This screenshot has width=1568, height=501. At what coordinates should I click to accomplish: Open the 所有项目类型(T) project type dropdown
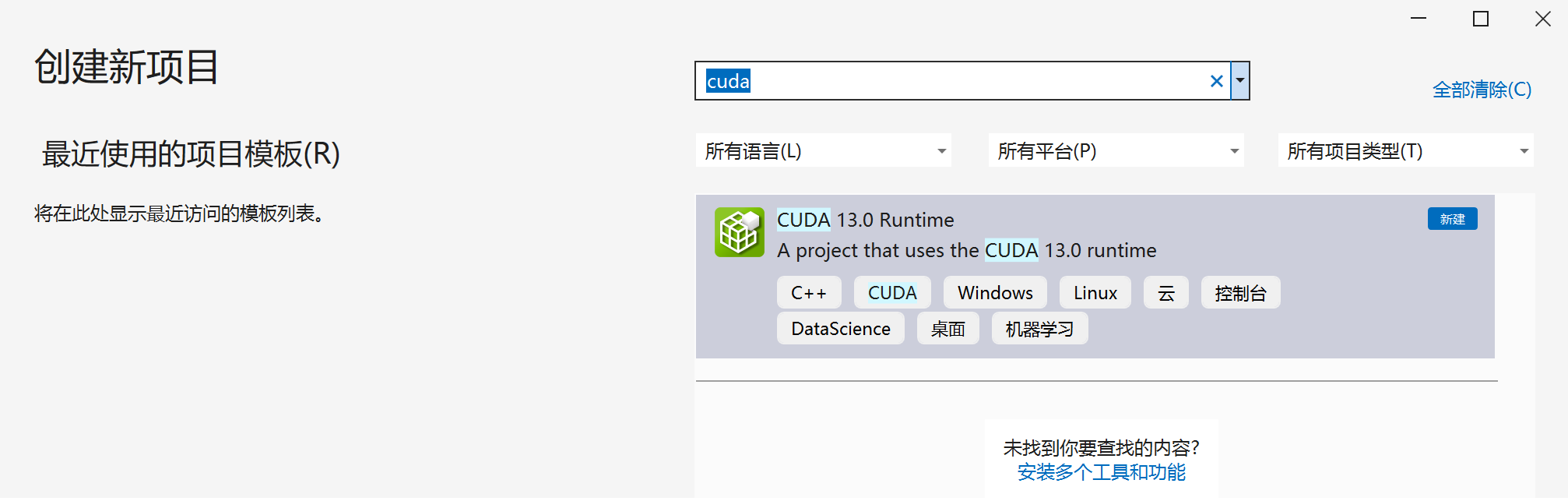[1405, 150]
